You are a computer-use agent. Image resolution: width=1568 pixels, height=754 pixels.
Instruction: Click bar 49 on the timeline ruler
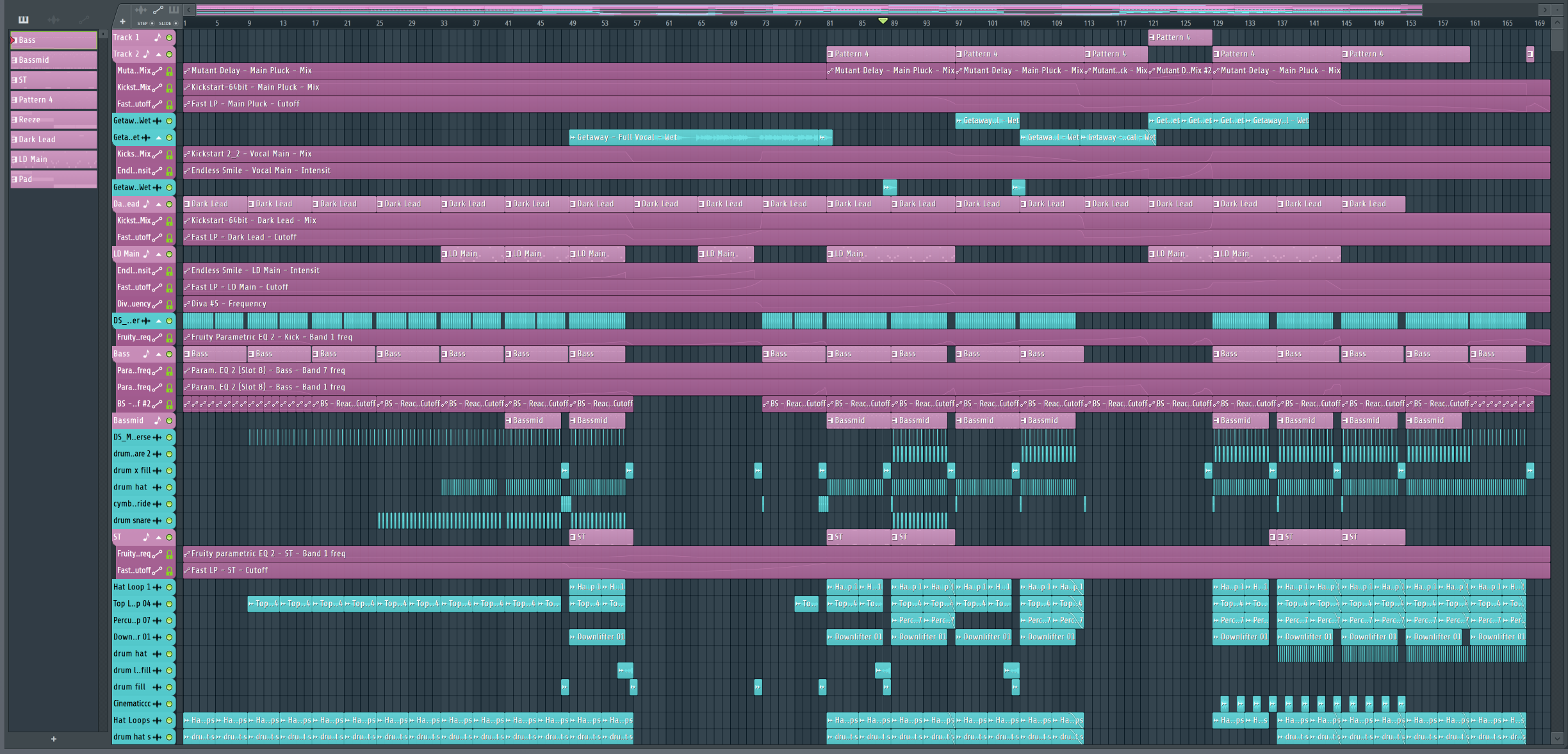tap(573, 23)
